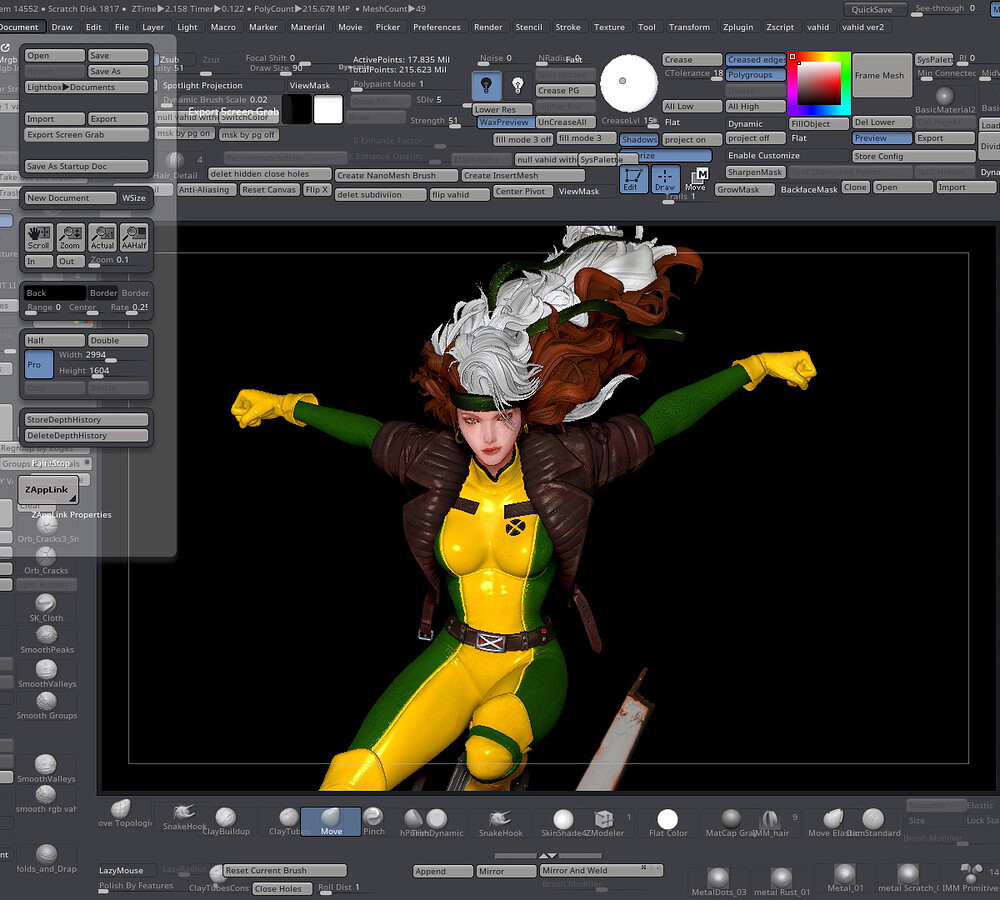Select the Move transform icon
1000x900 pixels.
(x=696, y=179)
